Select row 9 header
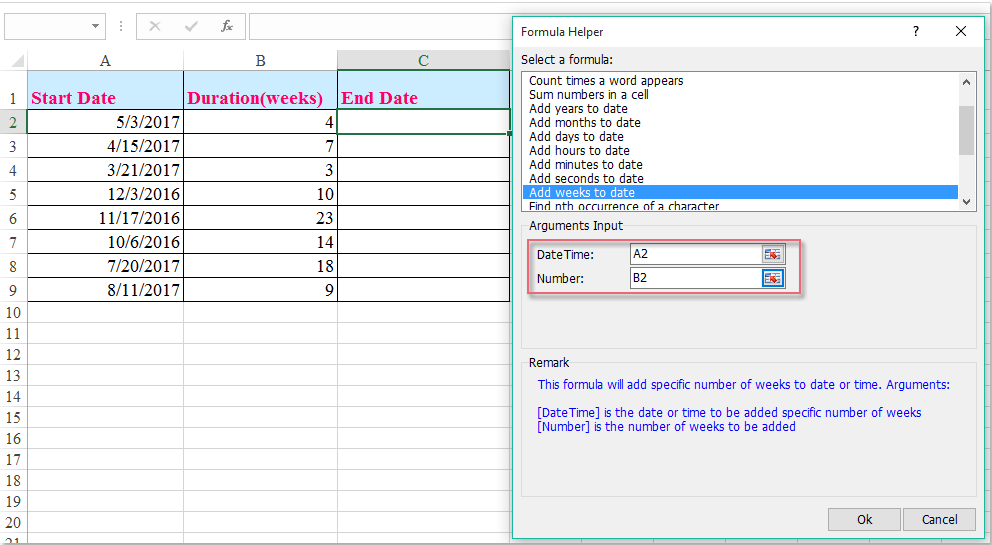 [x=13, y=290]
